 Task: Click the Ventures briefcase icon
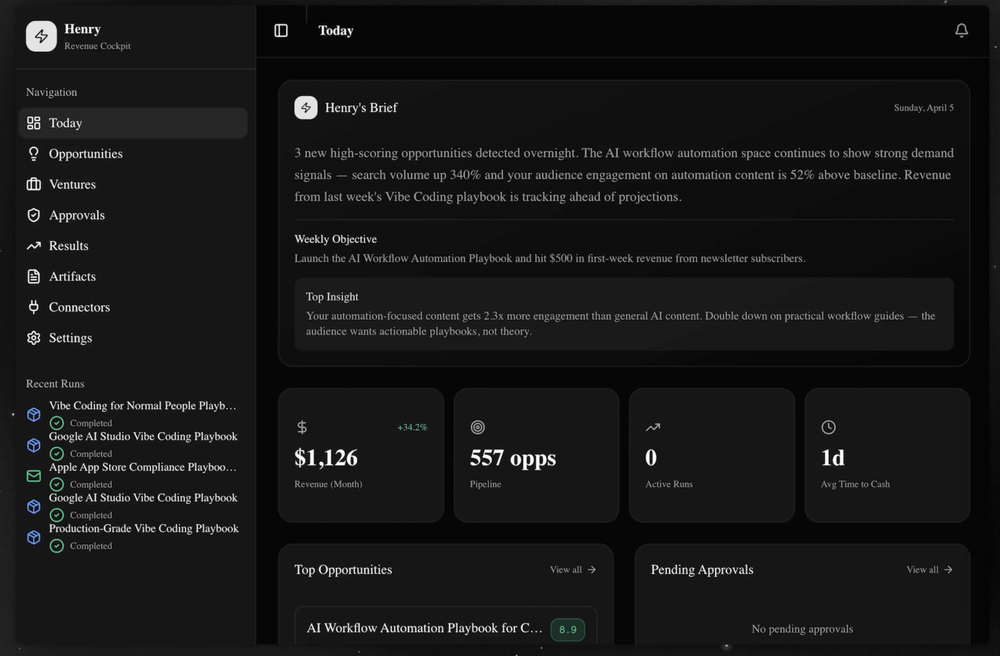(x=34, y=185)
